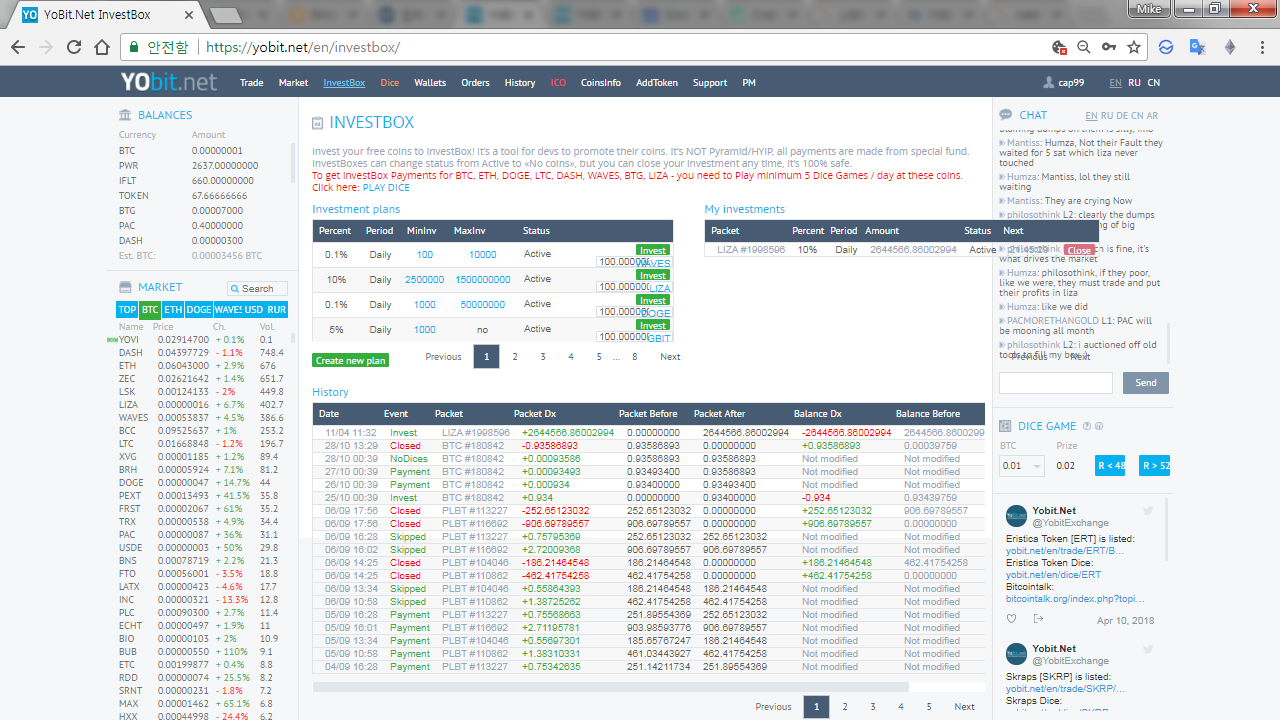
Task: Set site language to RU in header
Action: (x=1134, y=83)
